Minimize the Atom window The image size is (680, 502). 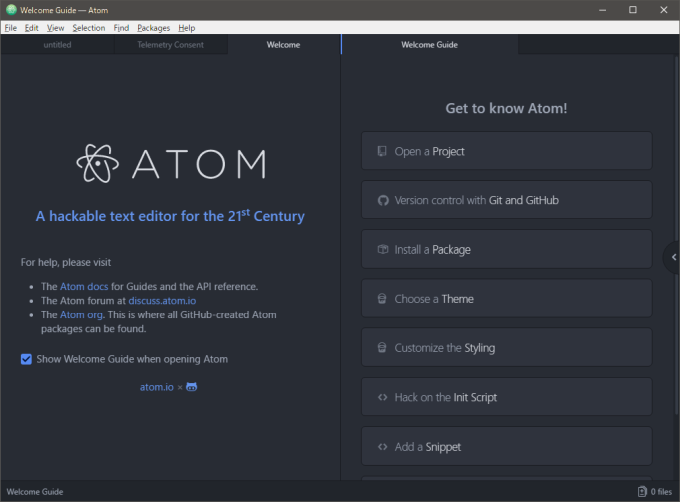click(x=602, y=10)
